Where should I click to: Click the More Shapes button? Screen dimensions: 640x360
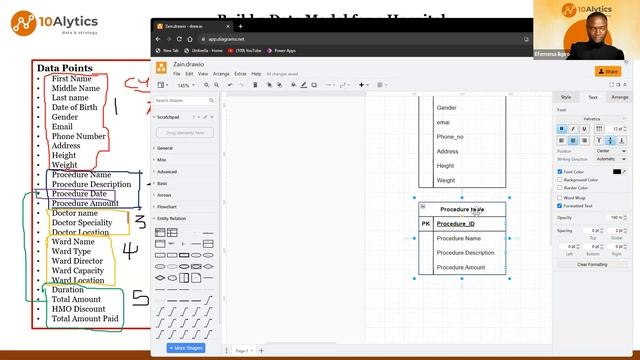pos(186,348)
